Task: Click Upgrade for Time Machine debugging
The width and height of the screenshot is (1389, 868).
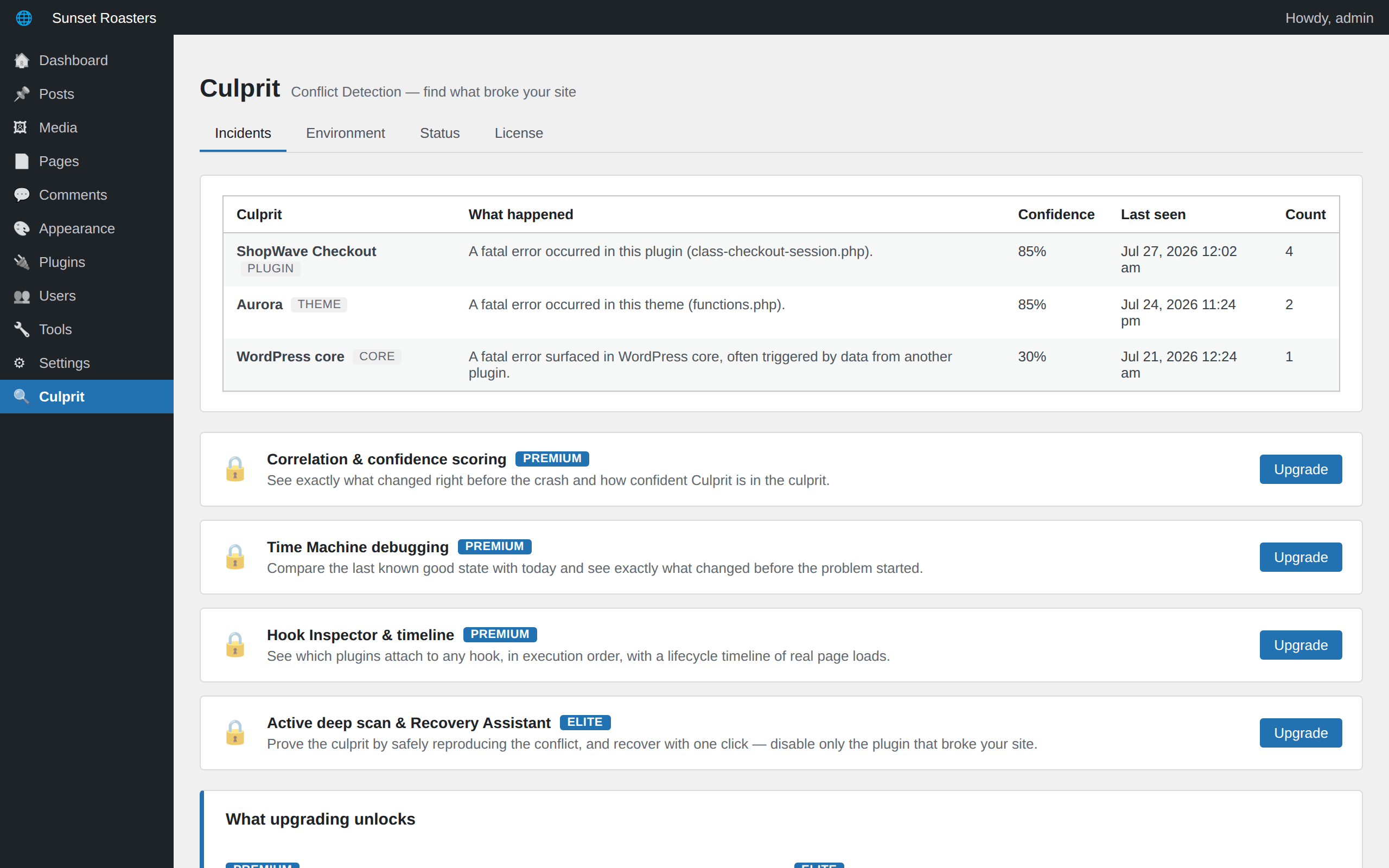Action: point(1301,558)
